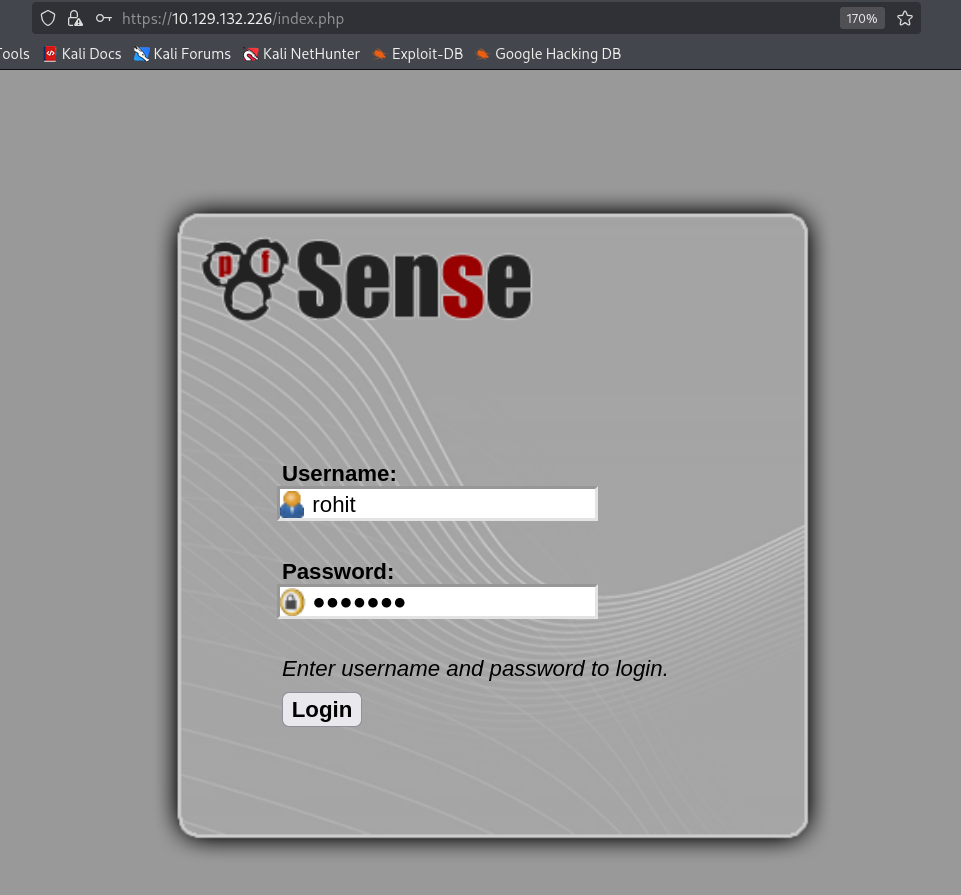Open the partially visible Tools bookmark
Screen dimensions: 961x895
14,54
